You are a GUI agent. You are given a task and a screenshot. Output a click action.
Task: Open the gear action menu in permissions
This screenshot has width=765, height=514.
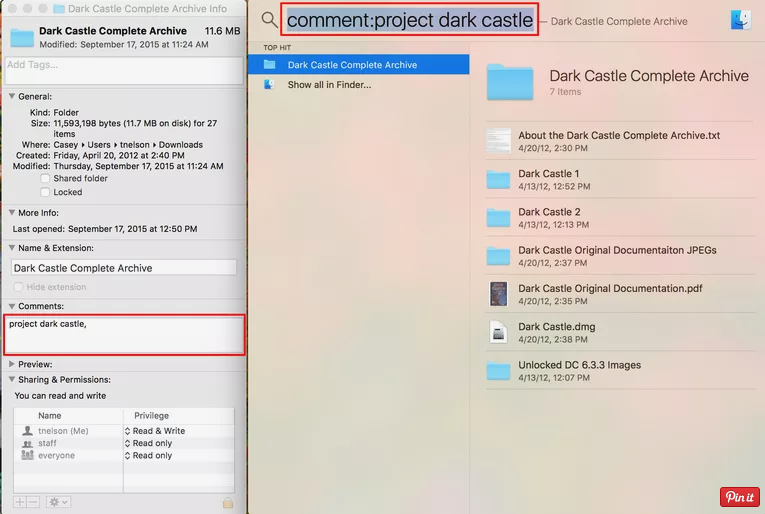[58, 502]
